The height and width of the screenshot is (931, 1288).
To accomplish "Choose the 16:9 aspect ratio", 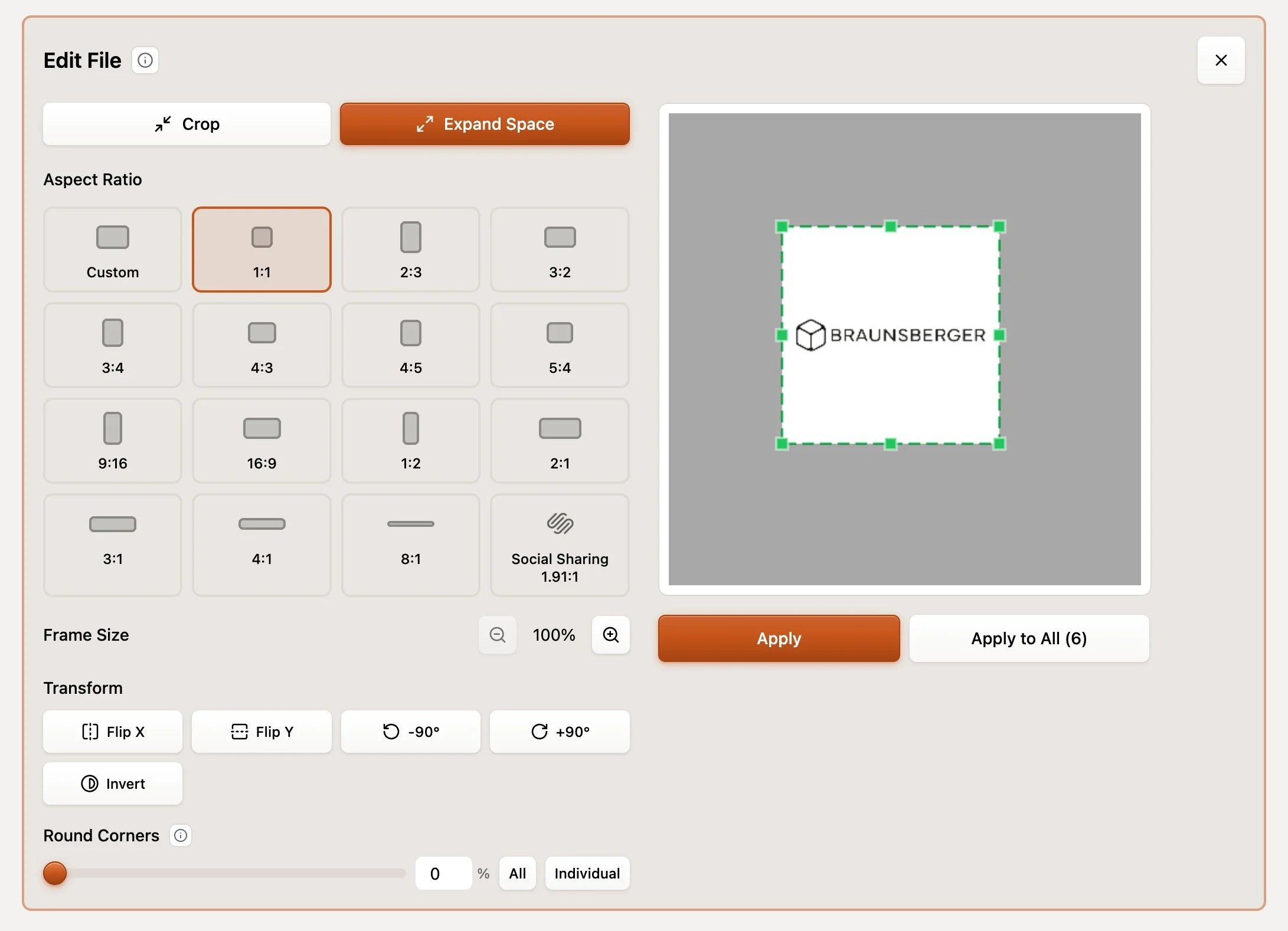I will tap(261, 441).
